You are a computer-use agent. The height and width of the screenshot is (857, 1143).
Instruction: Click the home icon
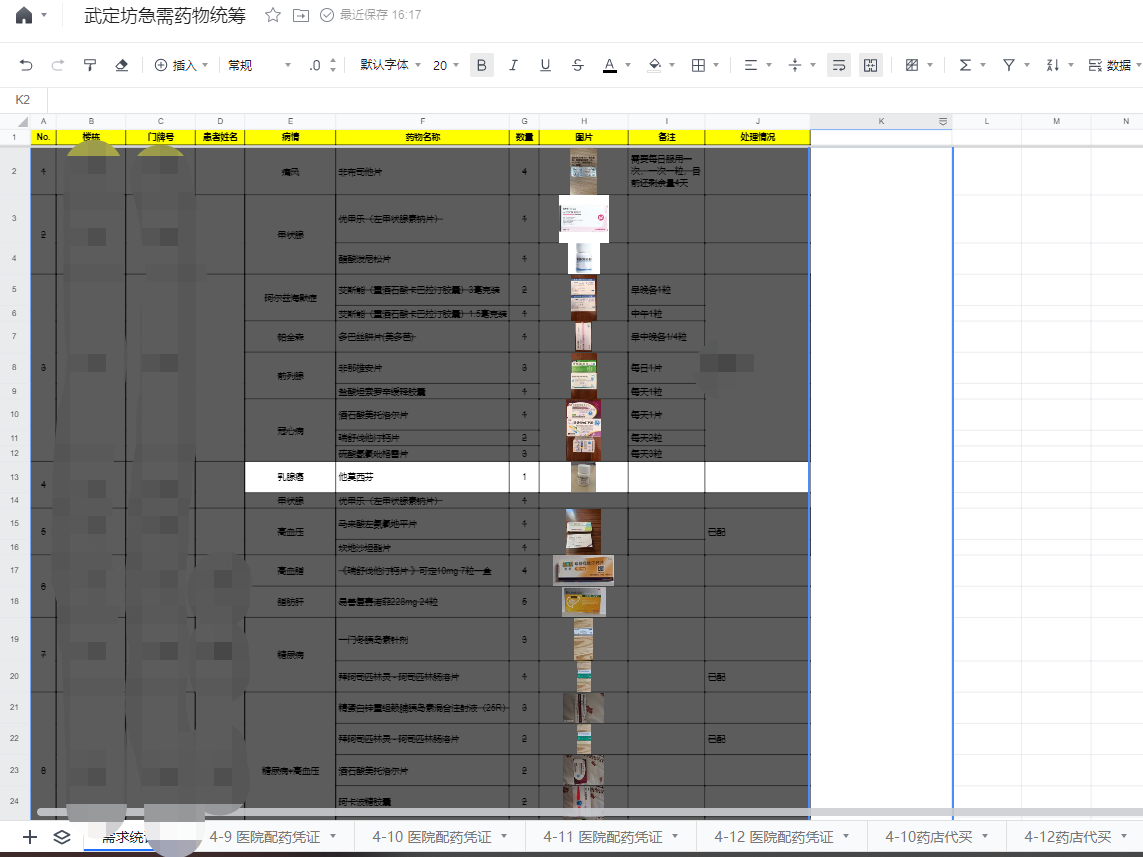(x=24, y=15)
